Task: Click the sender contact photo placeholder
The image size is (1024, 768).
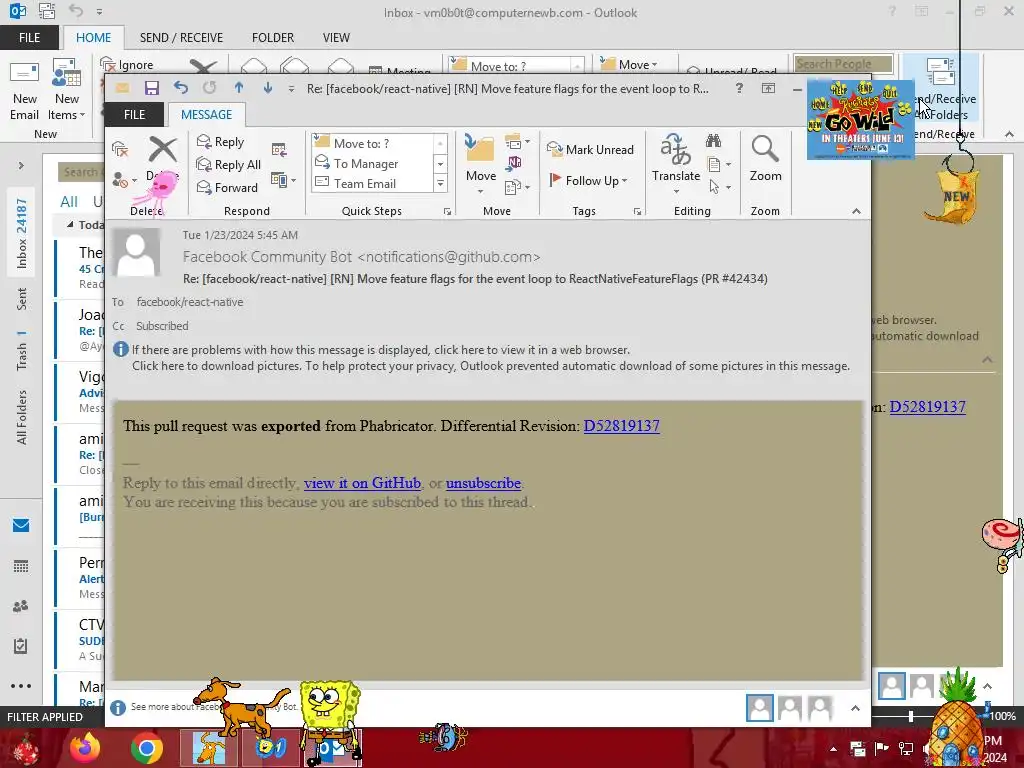Action: click(136, 252)
